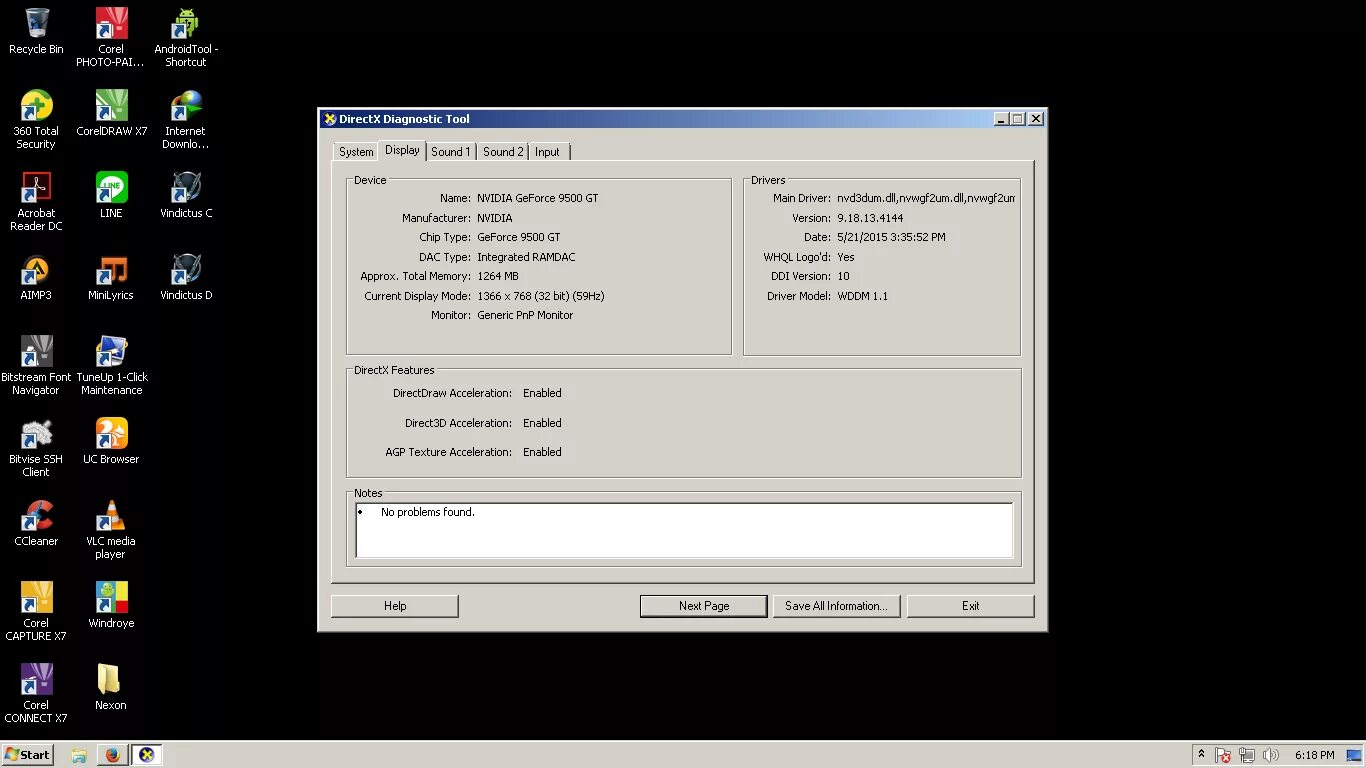This screenshot has width=1366, height=768.
Task: Select the Display tab
Action: point(402,150)
